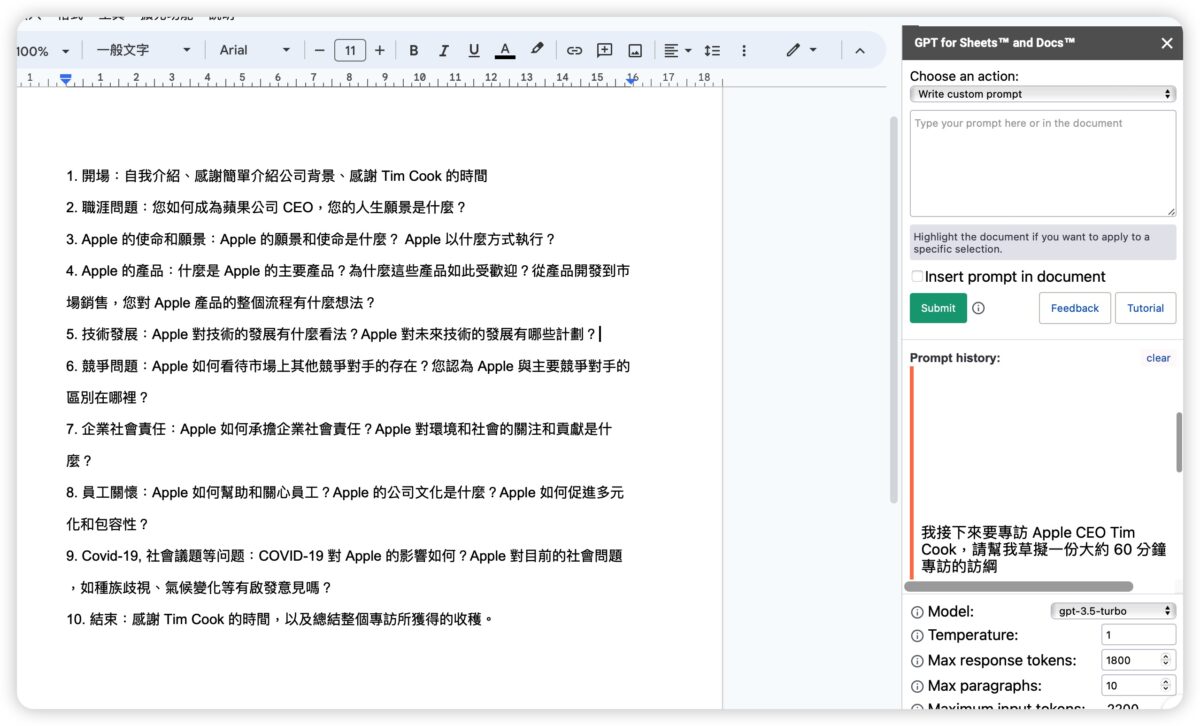Click the line starting with 4. Apple 的產品
Screen dimensions: 1200x726
[348, 271]
